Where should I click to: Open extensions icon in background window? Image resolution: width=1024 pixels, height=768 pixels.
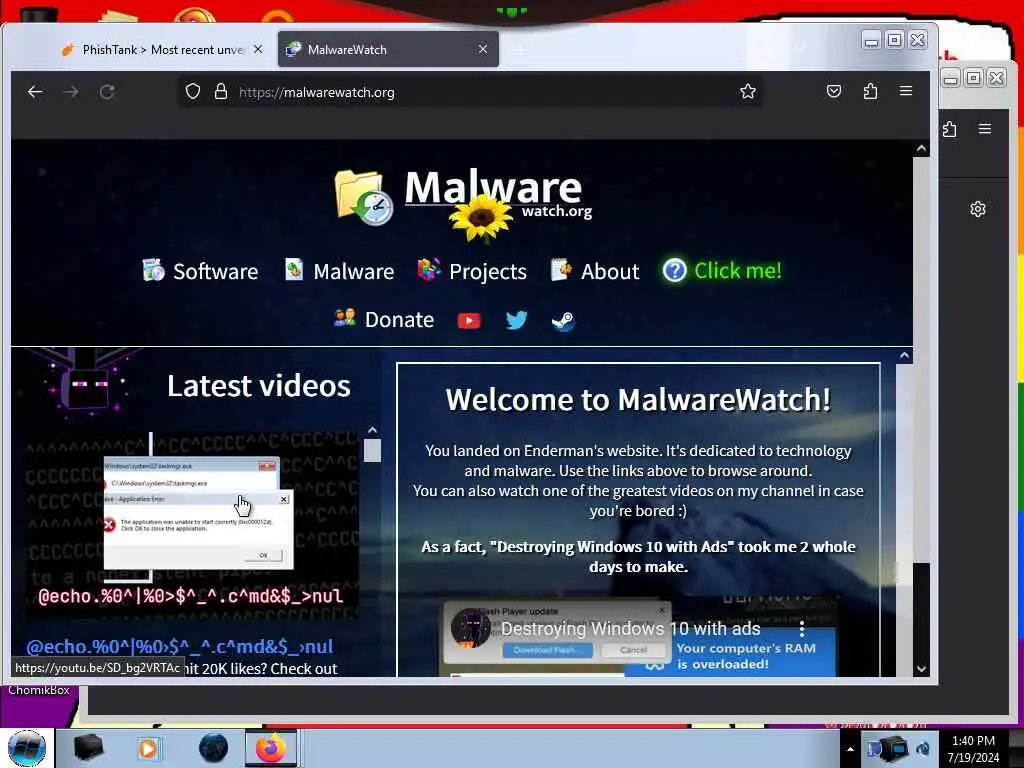pos(950,129)
